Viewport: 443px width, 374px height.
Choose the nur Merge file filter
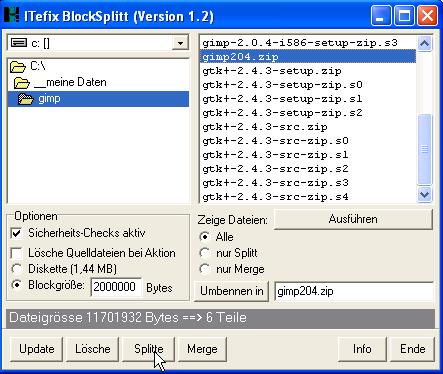click(205, 269)
